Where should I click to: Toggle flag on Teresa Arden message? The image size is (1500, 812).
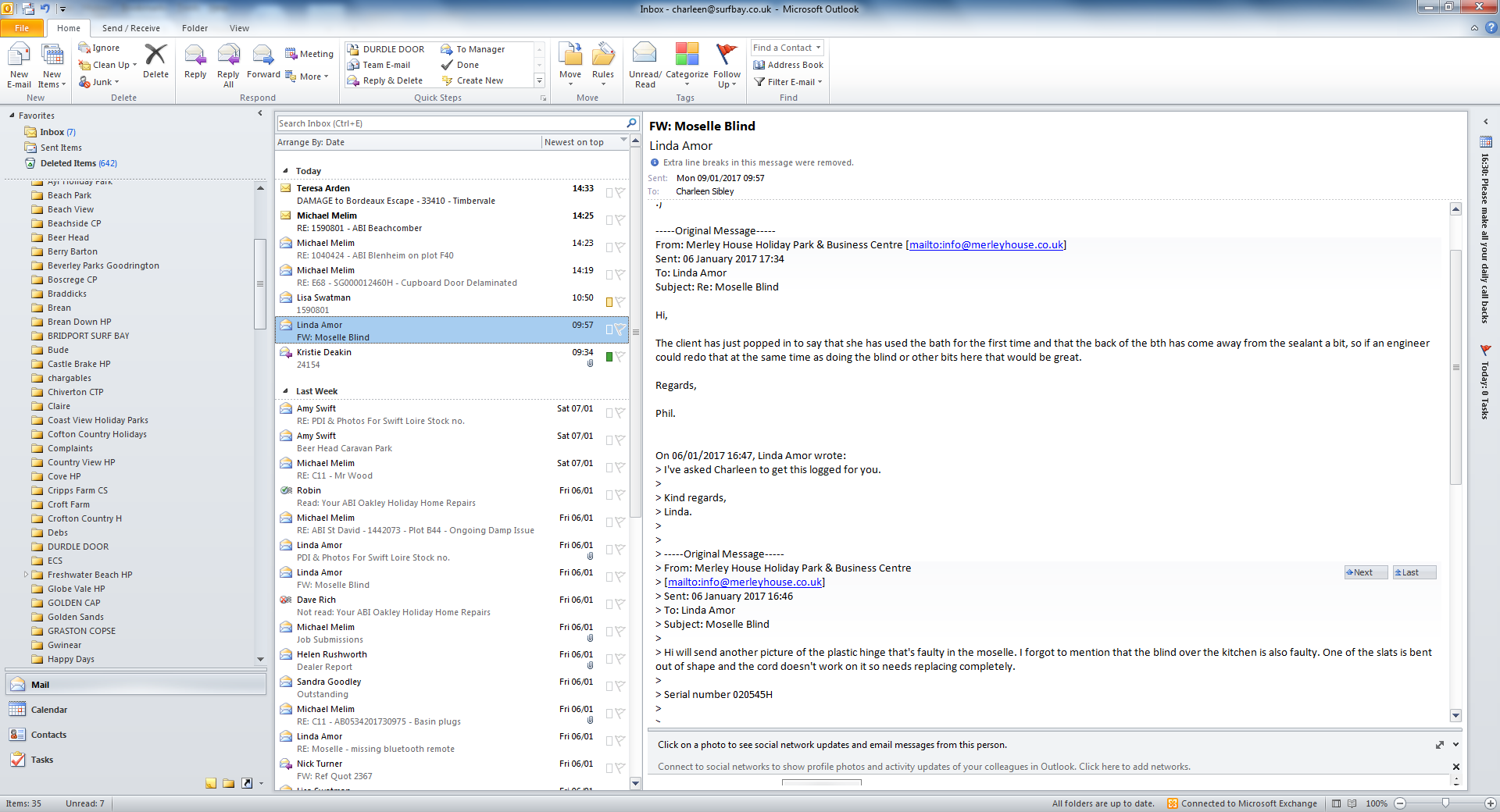coord(620,192)
